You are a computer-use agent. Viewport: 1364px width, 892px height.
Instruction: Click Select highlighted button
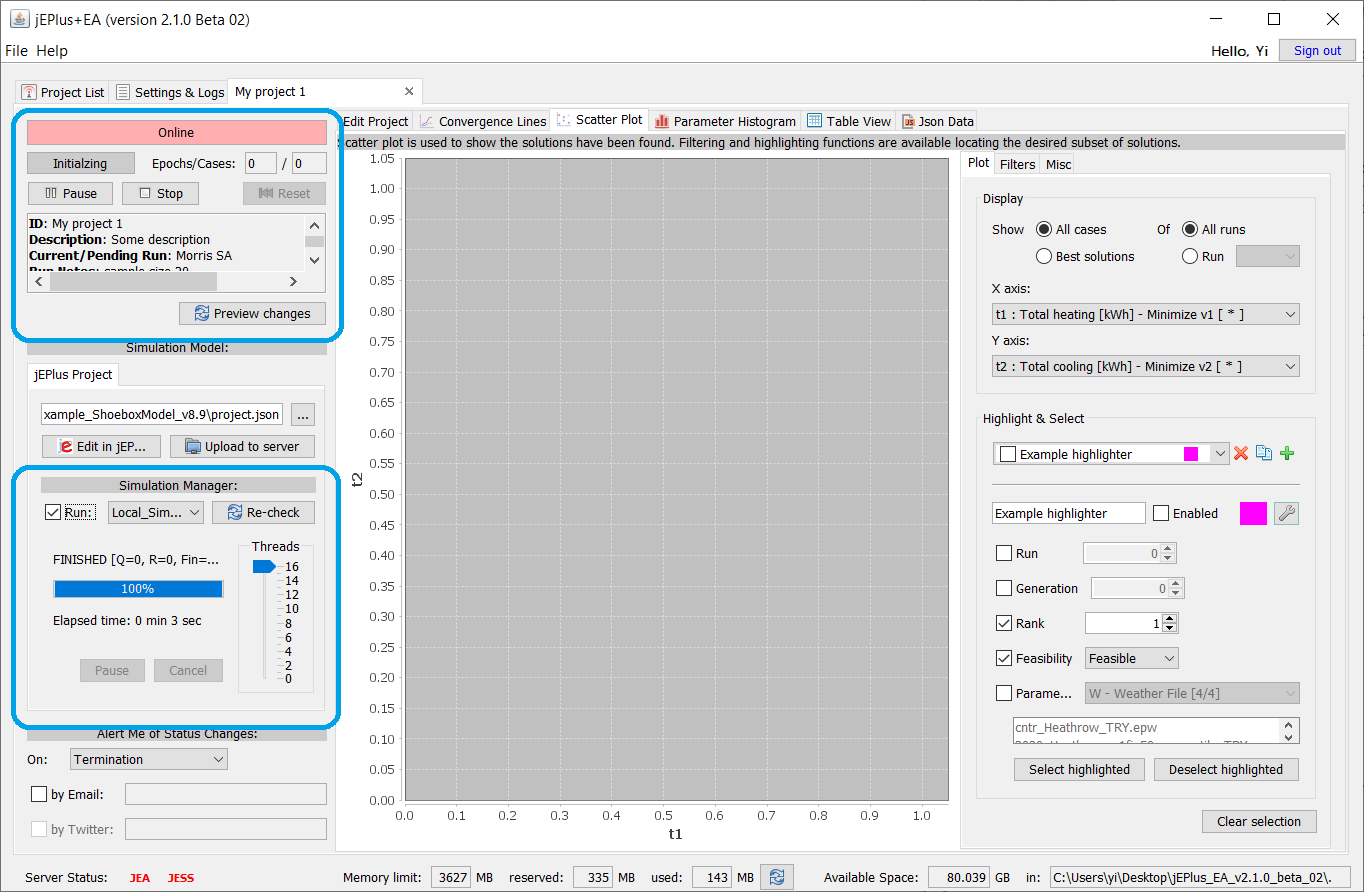1079,769
